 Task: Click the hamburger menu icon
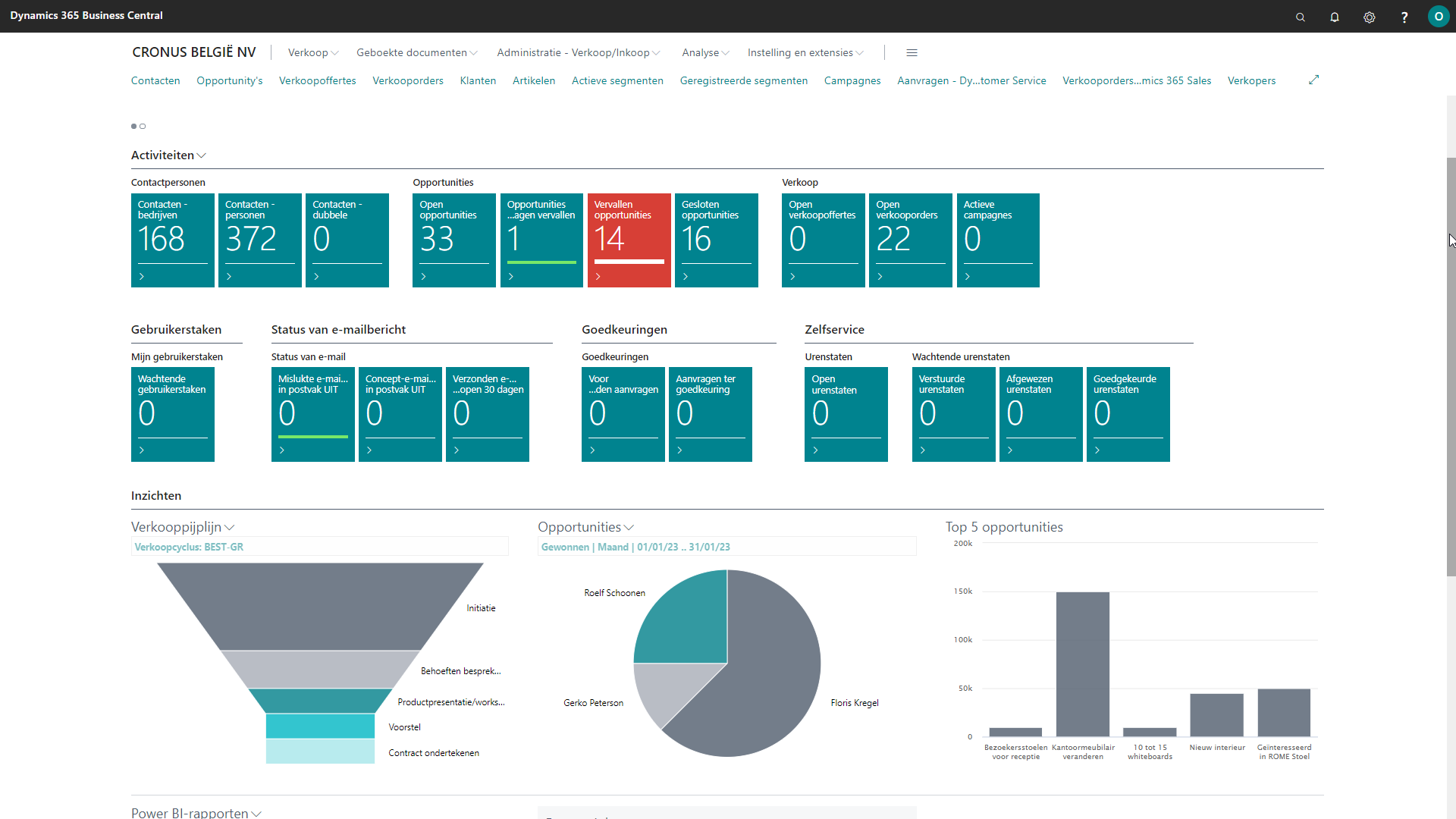tap(911, 52)
